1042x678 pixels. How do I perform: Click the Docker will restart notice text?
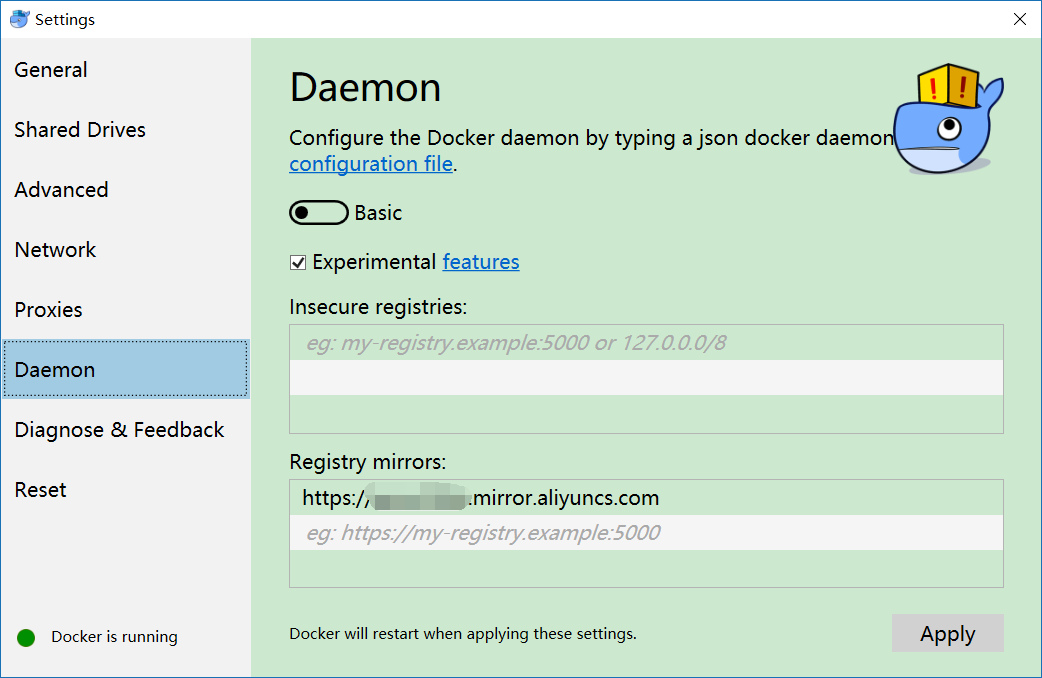(463, 634)
